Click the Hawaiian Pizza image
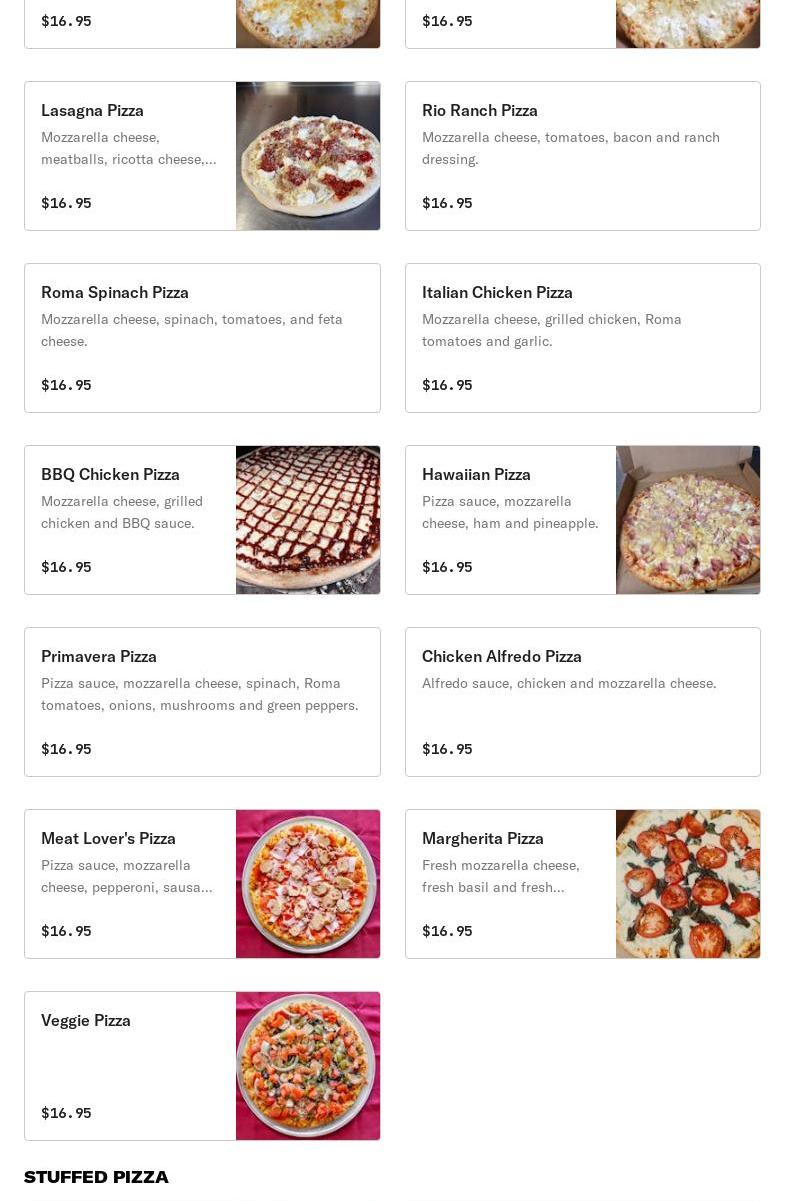The height and width of the screenshot is (1201, 785). [688, 520]
